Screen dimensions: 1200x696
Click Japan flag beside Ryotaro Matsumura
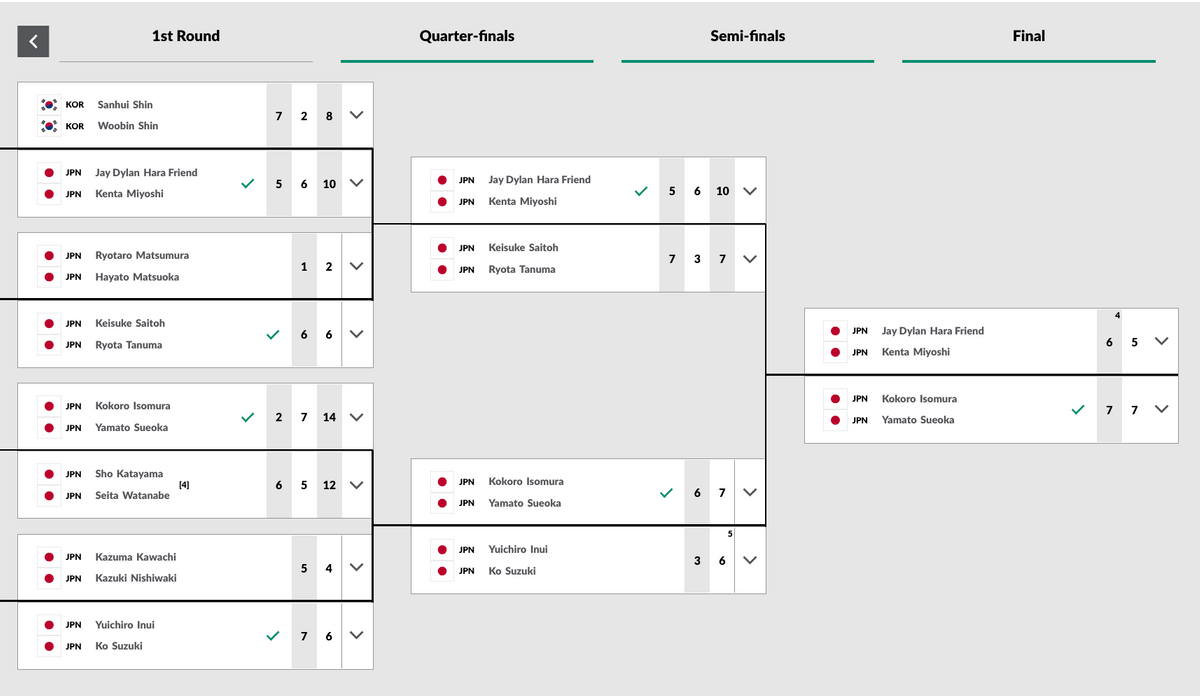pos(48,256)
